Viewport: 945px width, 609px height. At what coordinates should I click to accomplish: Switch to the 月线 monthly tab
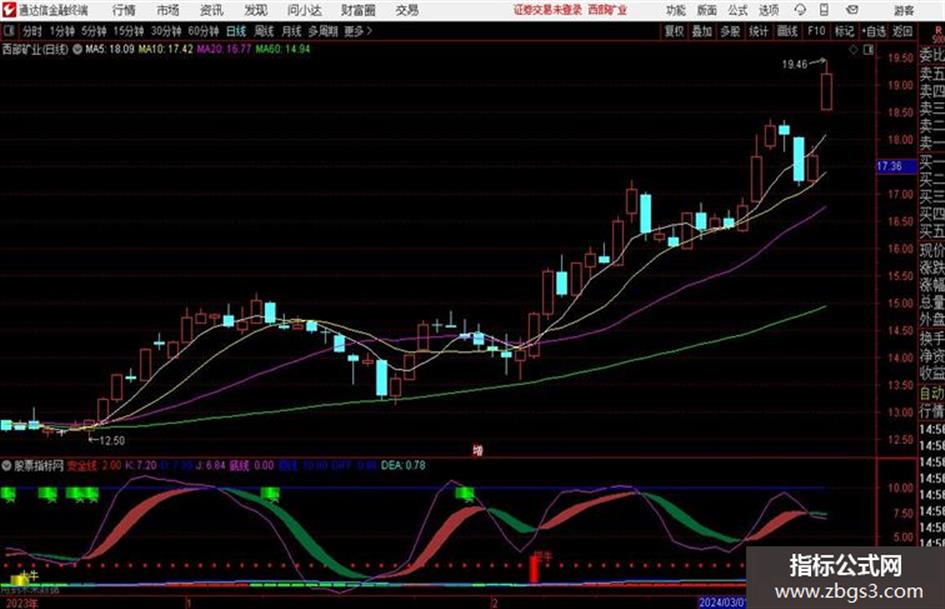click(292, 31)
